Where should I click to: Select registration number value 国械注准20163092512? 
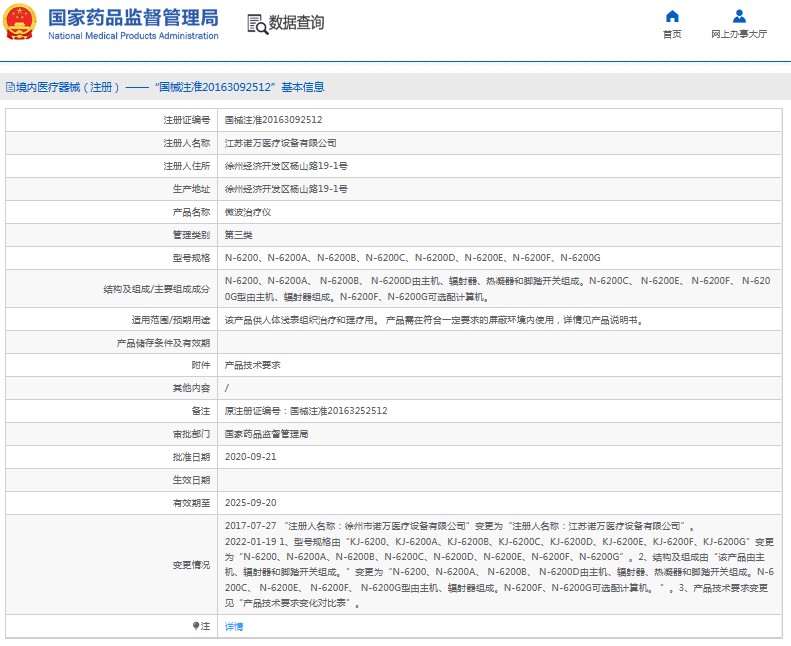[273, 120]
